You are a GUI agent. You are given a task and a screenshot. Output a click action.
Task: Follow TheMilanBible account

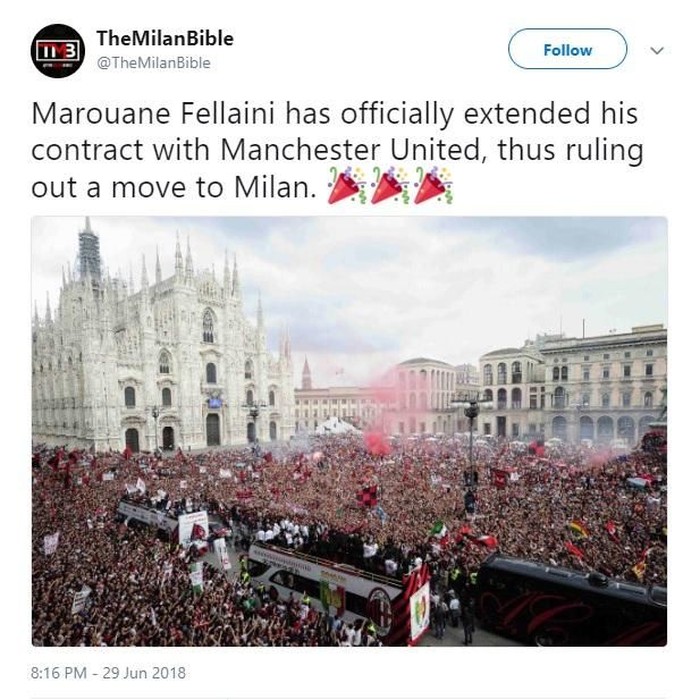click(x=567, y=49)
